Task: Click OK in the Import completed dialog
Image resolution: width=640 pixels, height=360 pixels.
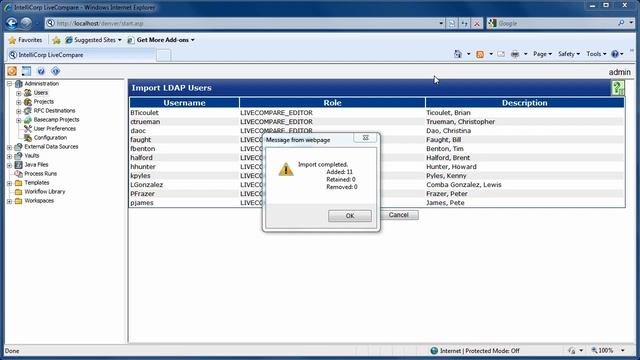Action: pyautogui.click(x=350, y=216)
